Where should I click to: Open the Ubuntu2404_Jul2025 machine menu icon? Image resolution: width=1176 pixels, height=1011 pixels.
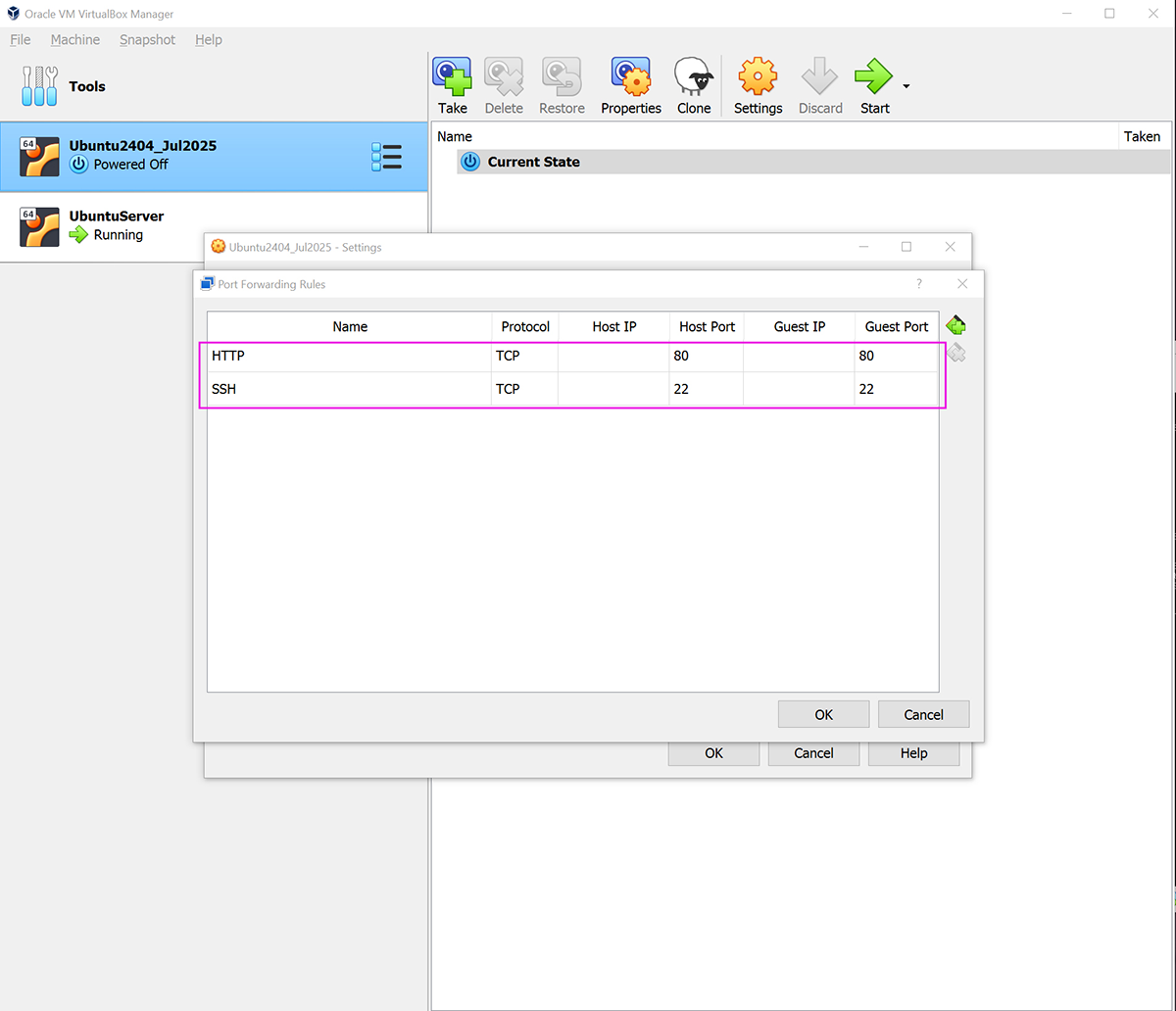(x=386, y=157)
